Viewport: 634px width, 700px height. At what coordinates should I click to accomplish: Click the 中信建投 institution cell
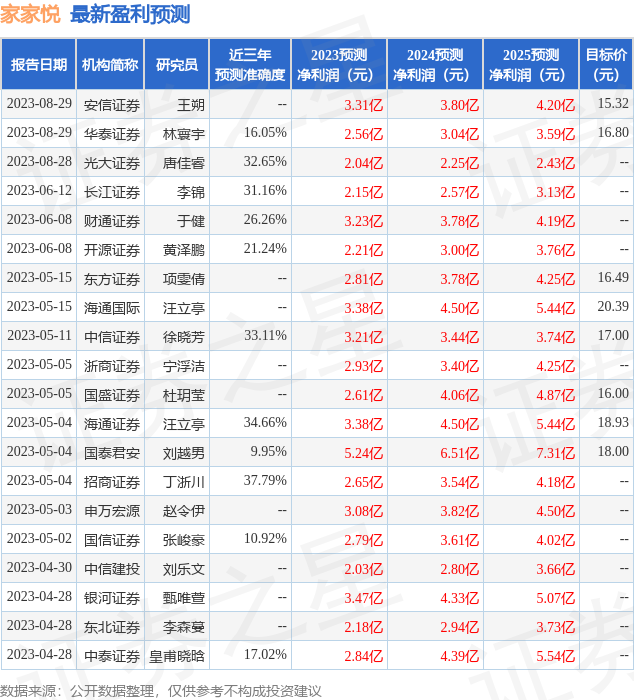[x=112, y=570]
